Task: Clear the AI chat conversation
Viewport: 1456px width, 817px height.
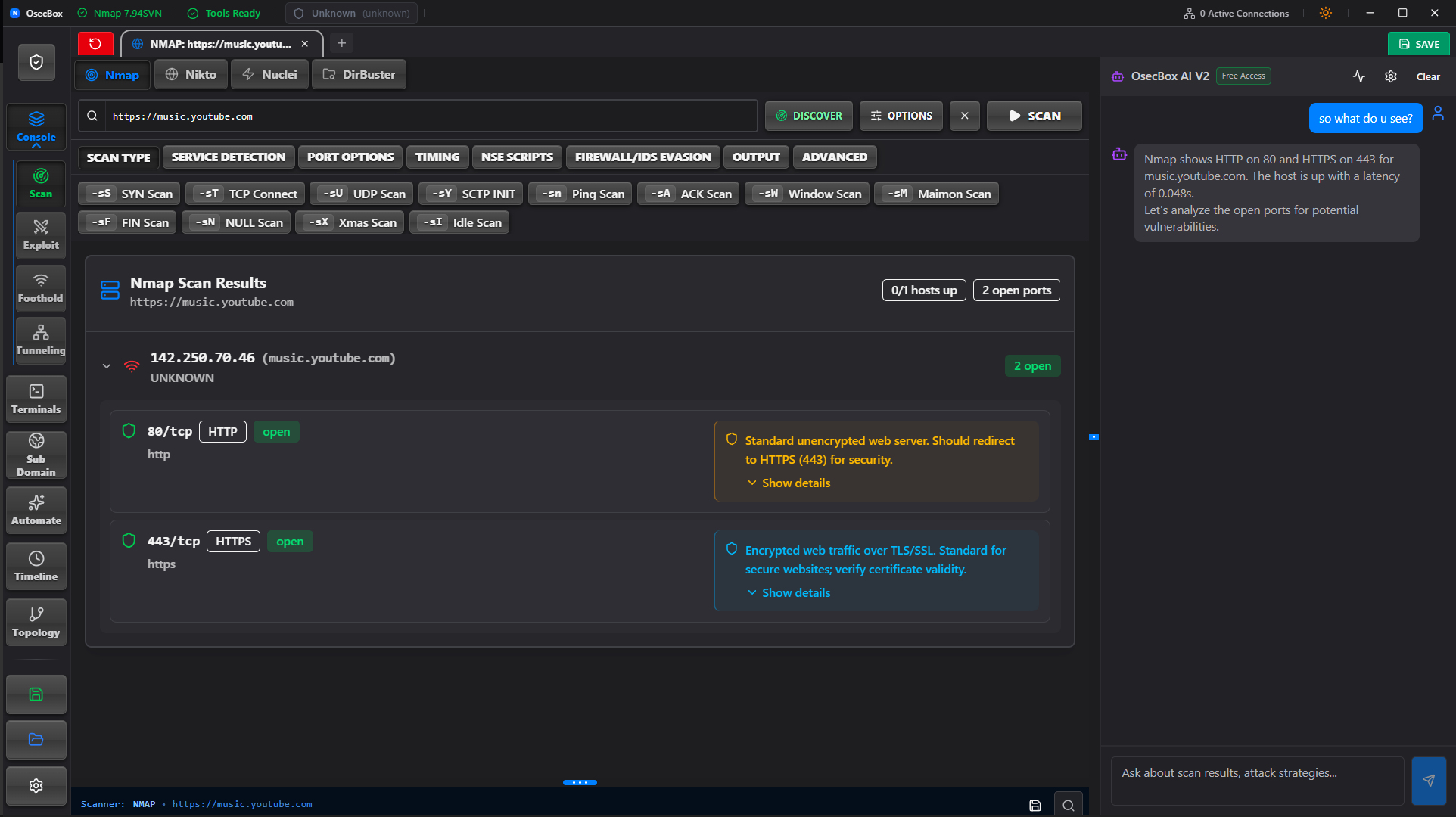Action: (x=1428, y=76)
